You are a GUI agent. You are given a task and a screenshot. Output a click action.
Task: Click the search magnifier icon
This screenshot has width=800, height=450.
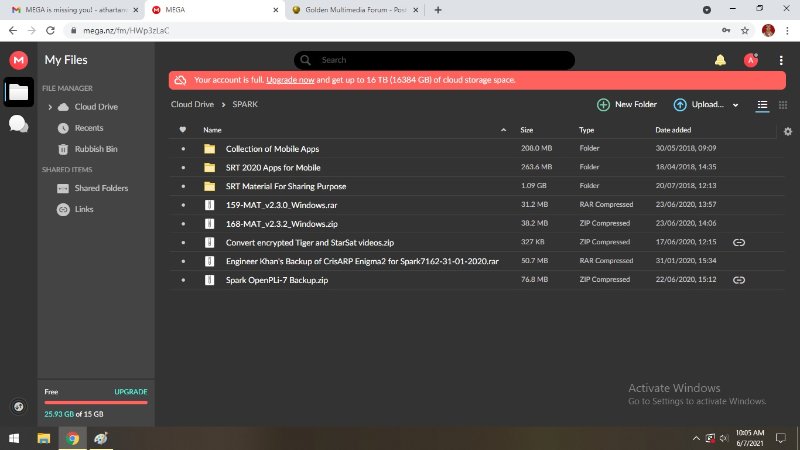pyautogui.click(x=305, y=60)
